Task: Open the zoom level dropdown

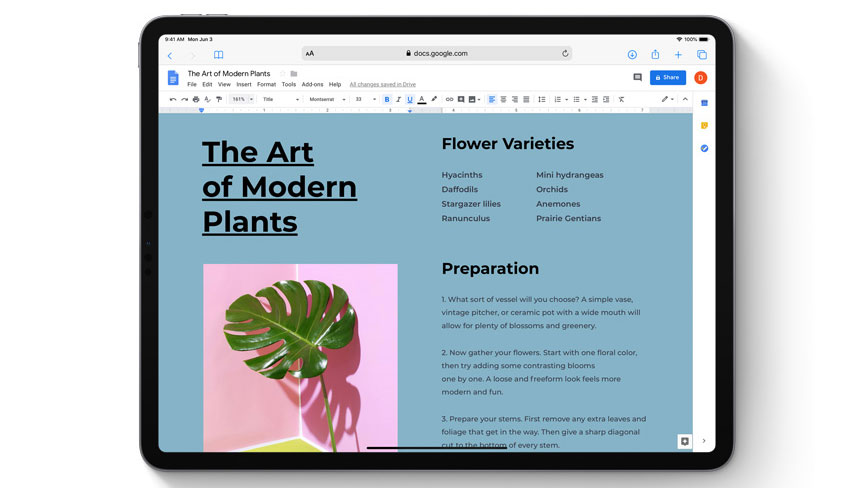Action: click(x=242, y=99)
